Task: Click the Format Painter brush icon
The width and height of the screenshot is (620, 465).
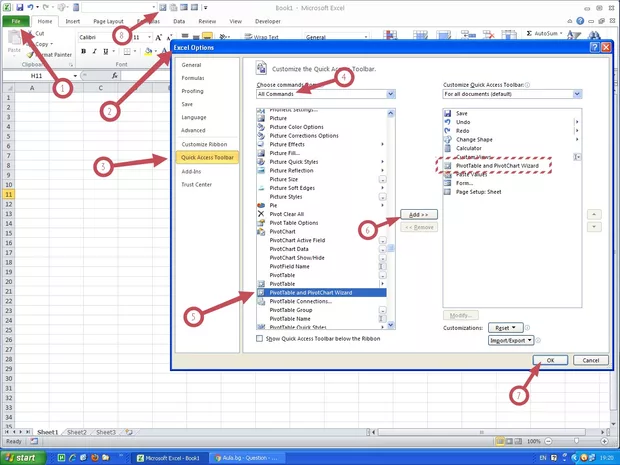Action: click(30, 55)
